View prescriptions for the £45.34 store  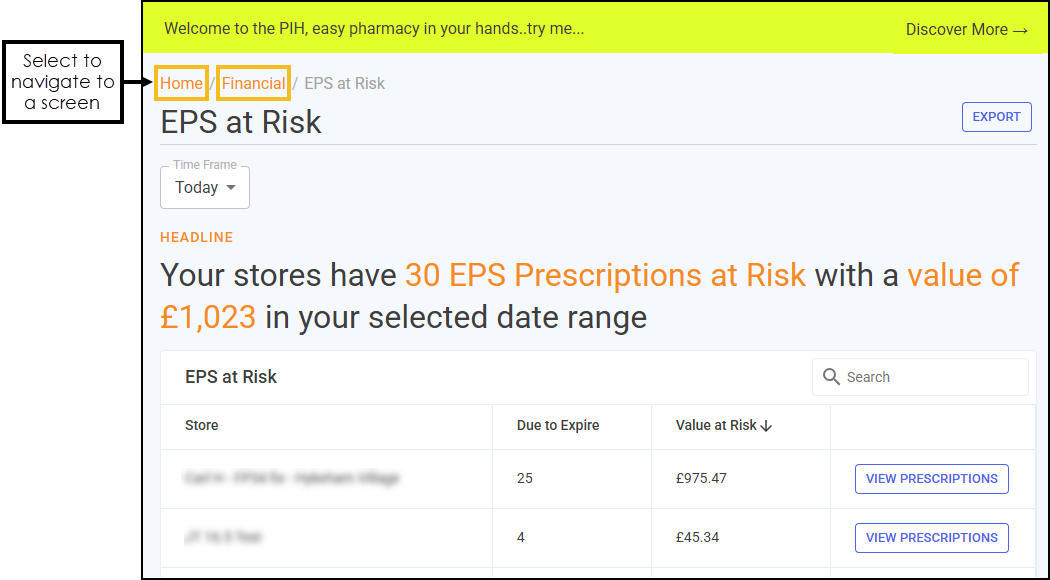pos(931,538)
